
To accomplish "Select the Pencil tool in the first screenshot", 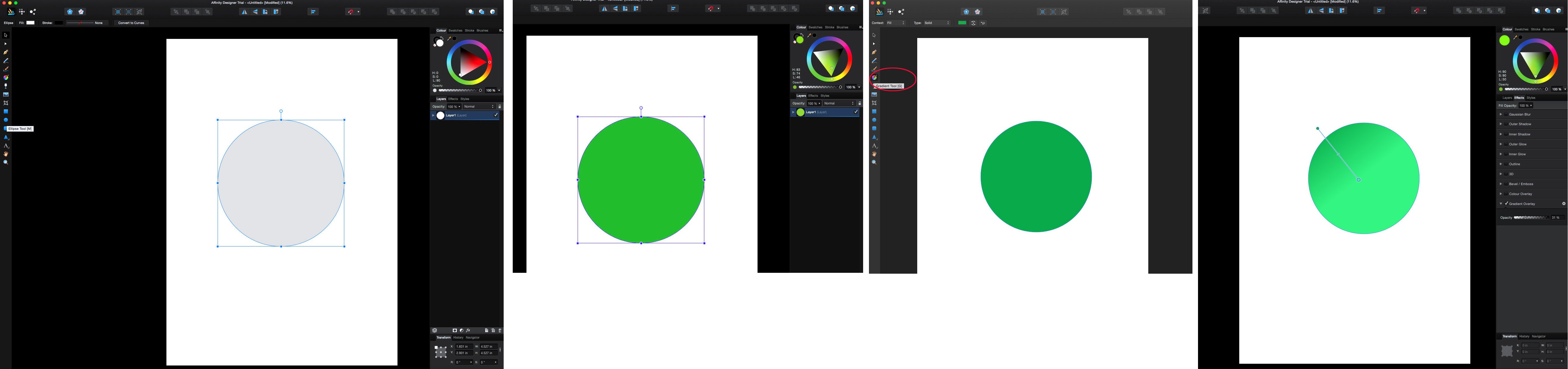I will 6,61.
